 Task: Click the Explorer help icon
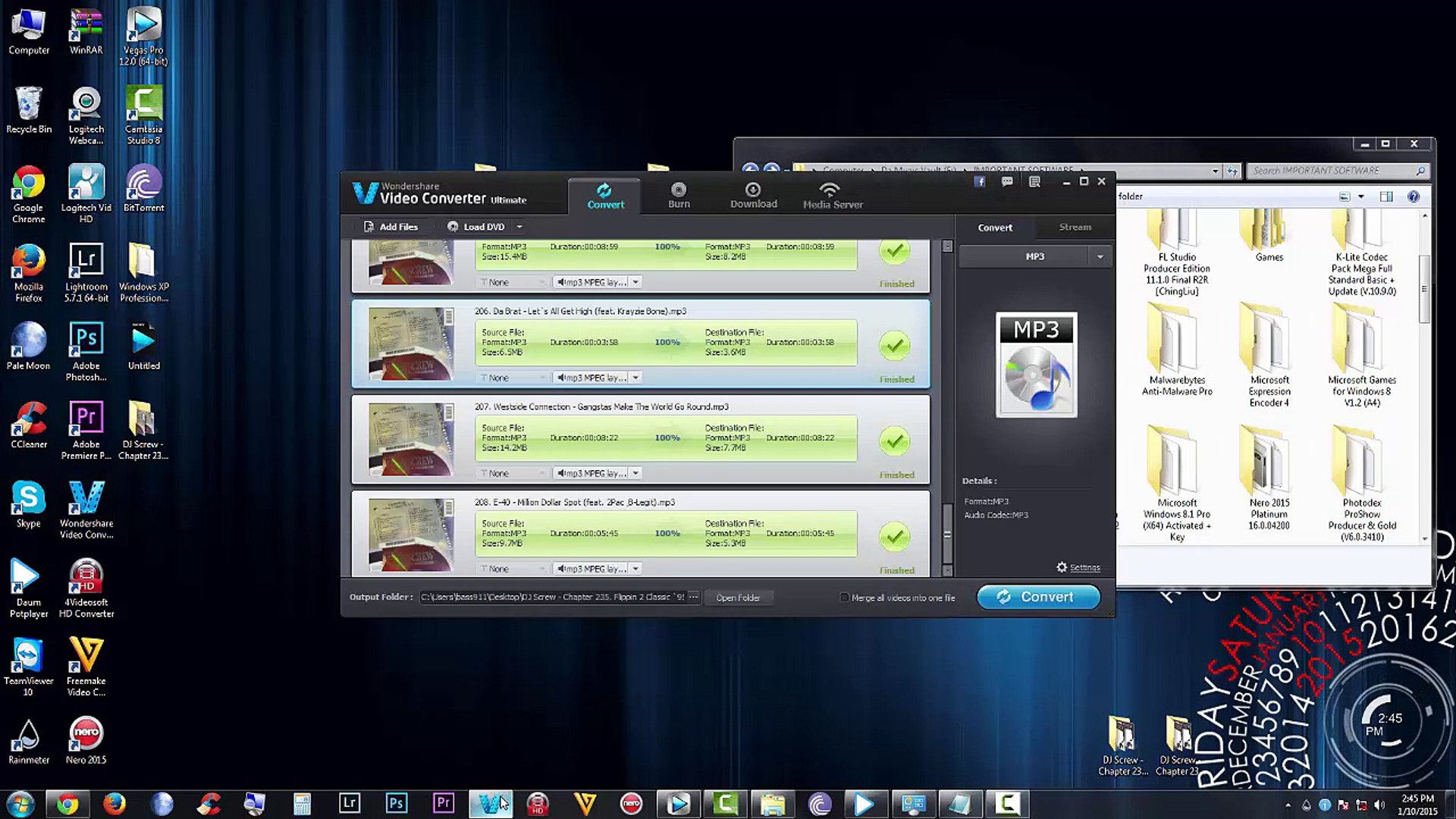(1414, 196)
